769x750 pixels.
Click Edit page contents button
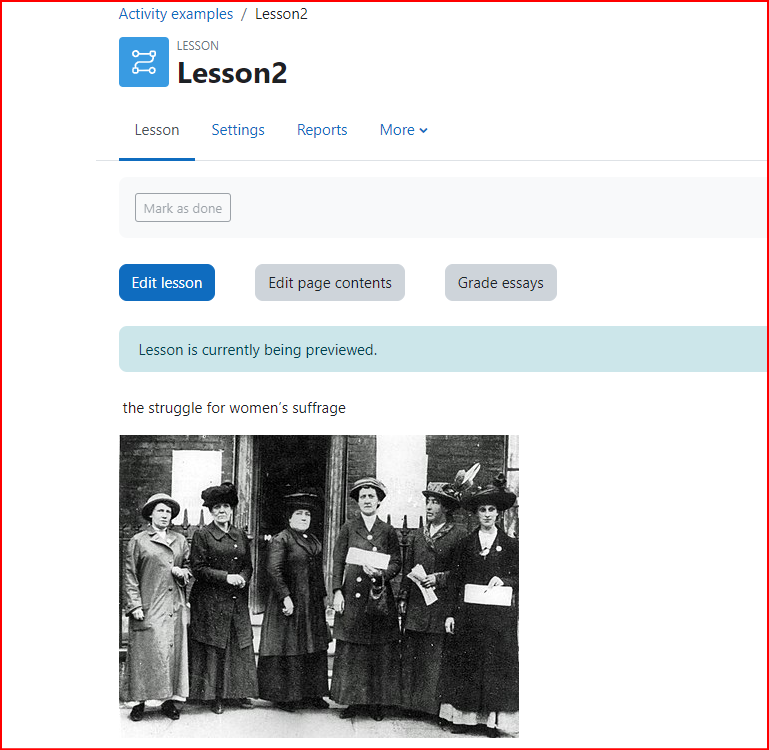coord(330,283)
